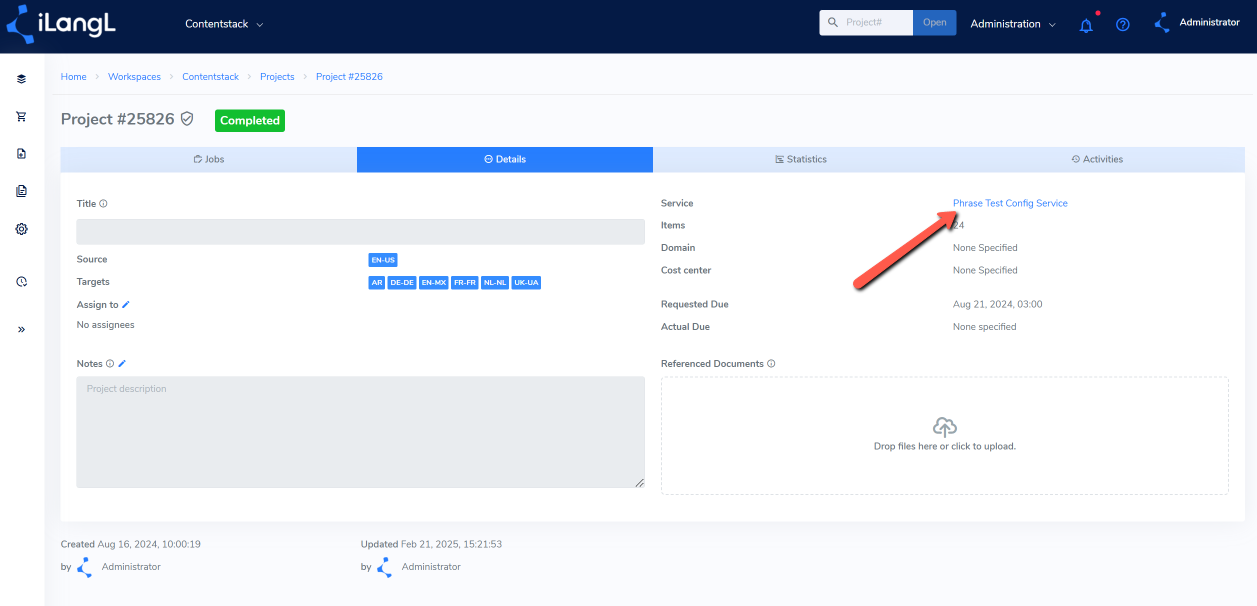Click the 'None Specified' Cost center value
The image size is (1257, 606).
click(985, 270)
